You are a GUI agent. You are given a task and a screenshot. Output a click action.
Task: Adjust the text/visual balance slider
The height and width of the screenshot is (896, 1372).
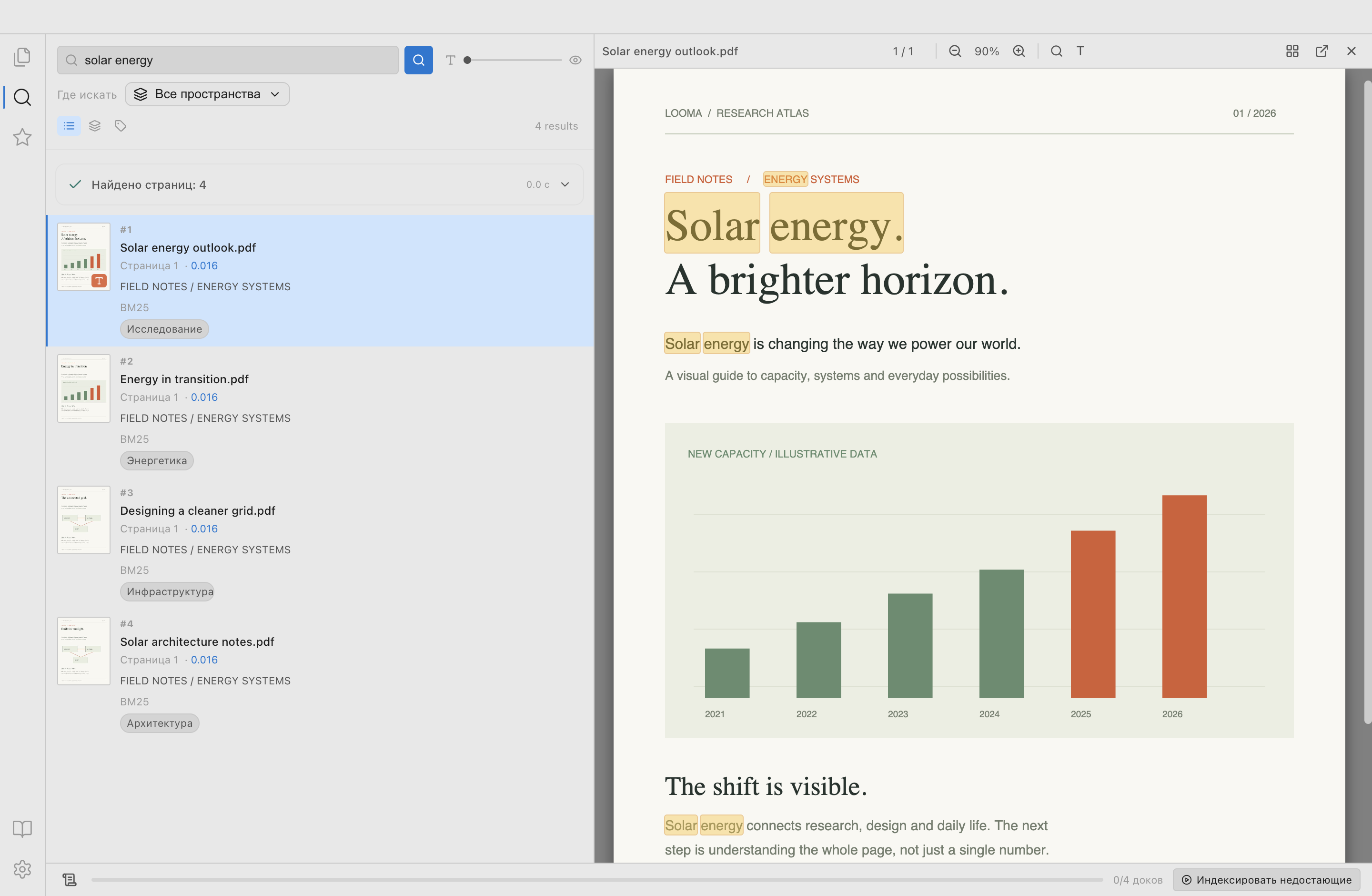pyautogui.click(x=513, y=60)
